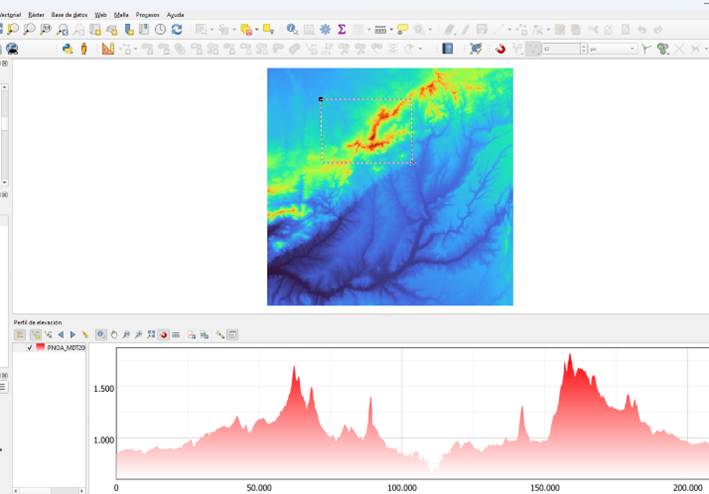Uncheck the PNOA_MDT200 layer checkbox
The height and width of the screenshot is (494, 709).
click(x=30, y=347)
